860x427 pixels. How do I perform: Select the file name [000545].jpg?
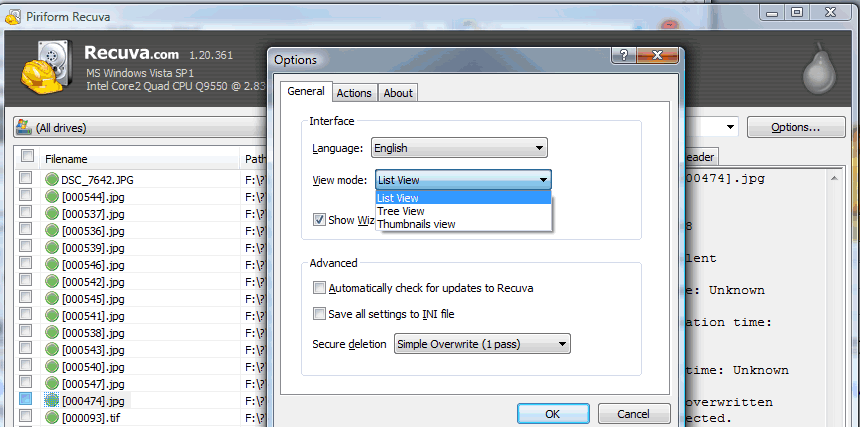click(x=93, y=299)
